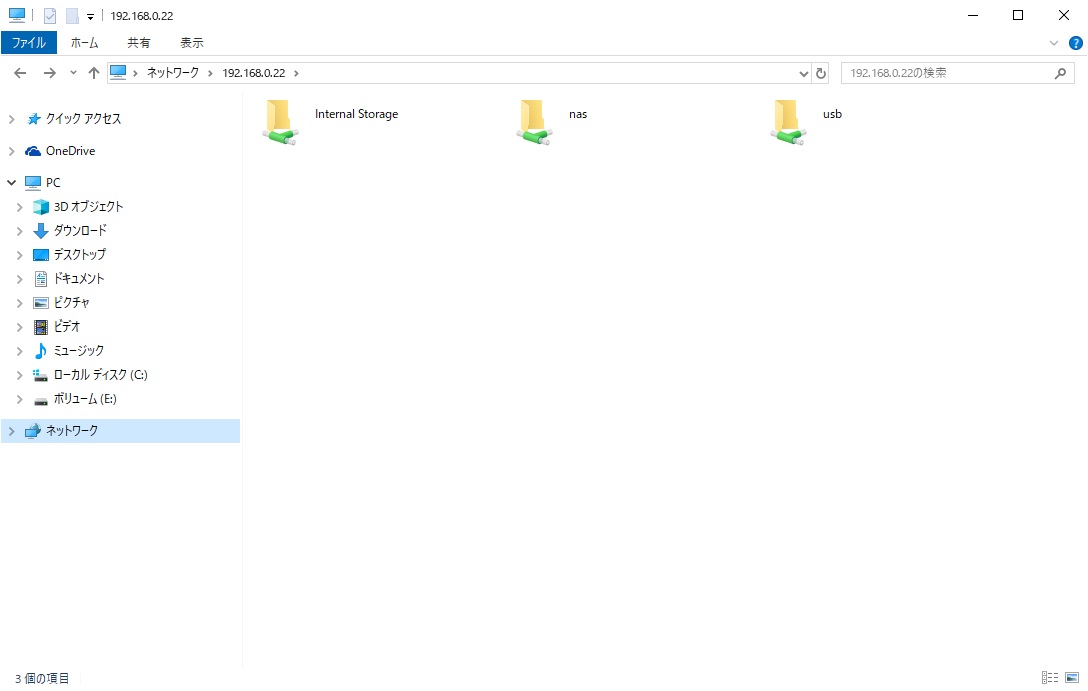The width and height of the screenshot is (1088, 691).
Task: Open OneDrive from the sidebar
Action: pos(69,150)
